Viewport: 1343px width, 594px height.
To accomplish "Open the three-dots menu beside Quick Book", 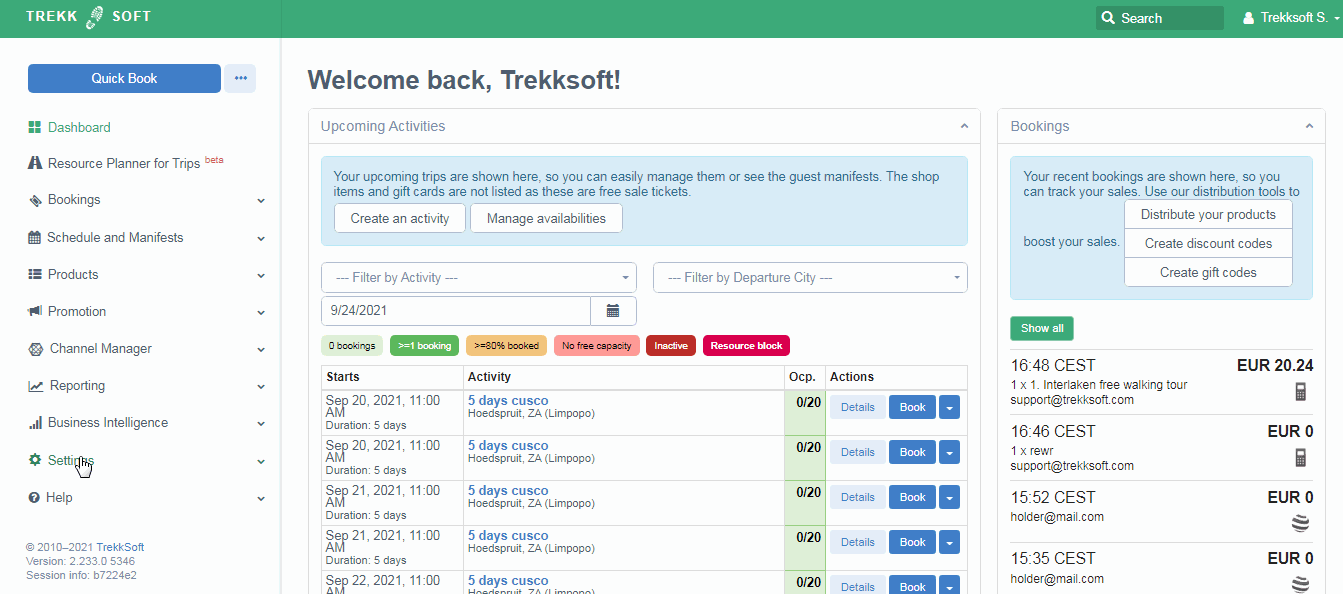I will pyautogui.click(x=240, y=78).
